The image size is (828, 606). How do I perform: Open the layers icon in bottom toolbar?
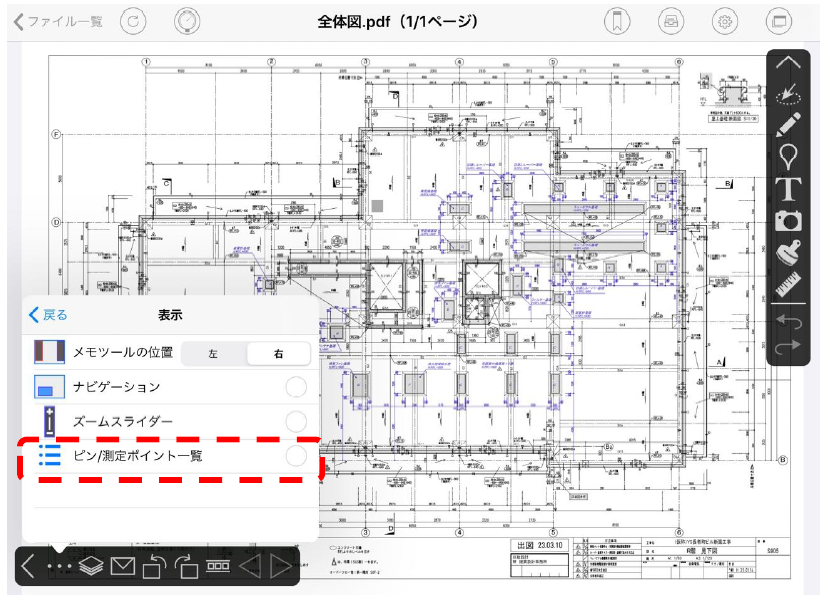pyautogui.click(x=91, y=567)
